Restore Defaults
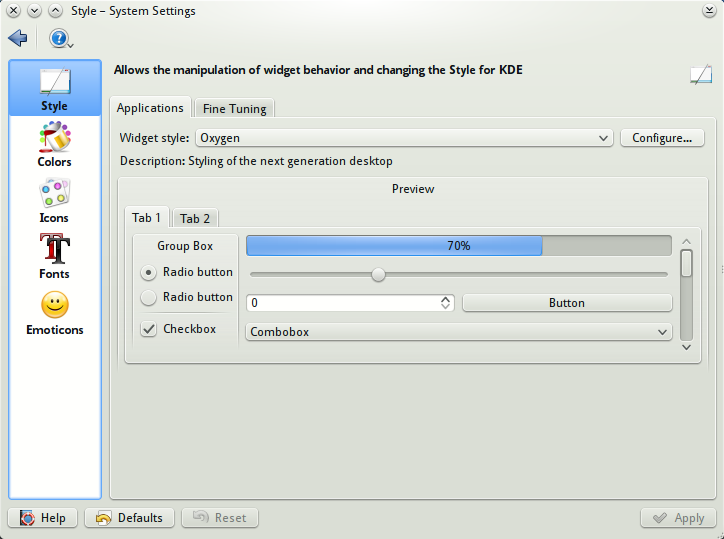 coord(129,518)
